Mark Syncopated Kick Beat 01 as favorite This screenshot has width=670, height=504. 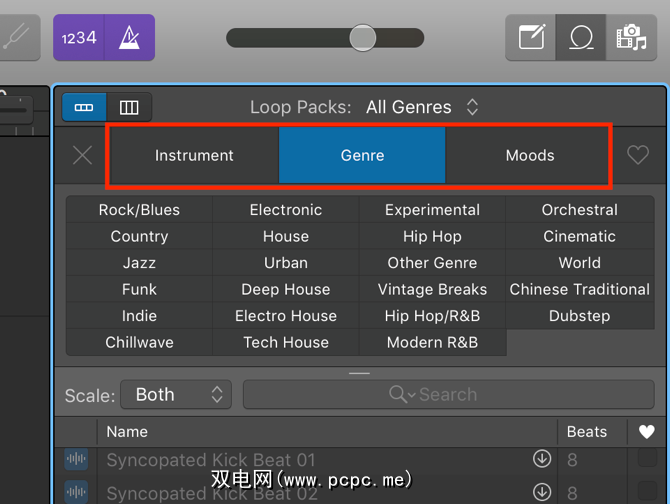tap(647, 459)
